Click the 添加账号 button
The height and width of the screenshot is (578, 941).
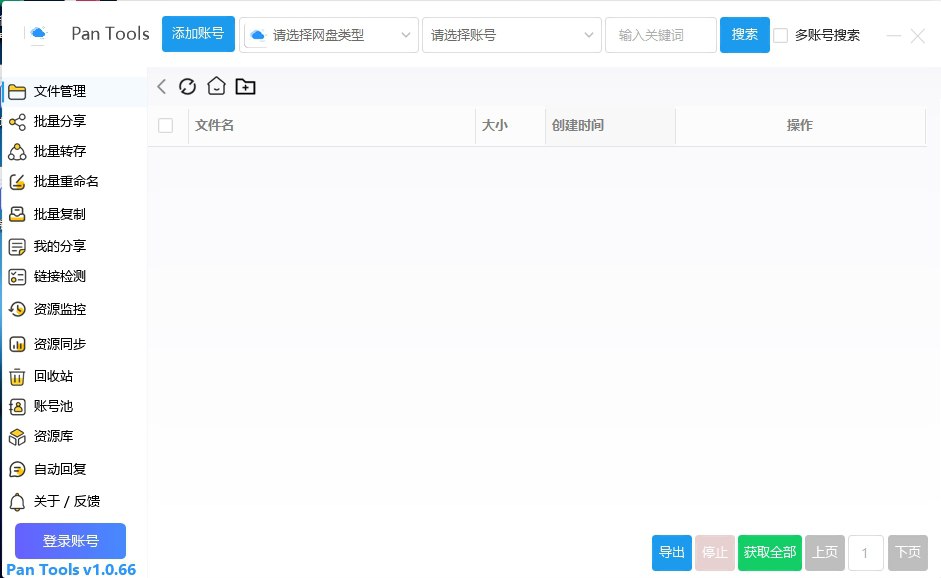(197, 32)
